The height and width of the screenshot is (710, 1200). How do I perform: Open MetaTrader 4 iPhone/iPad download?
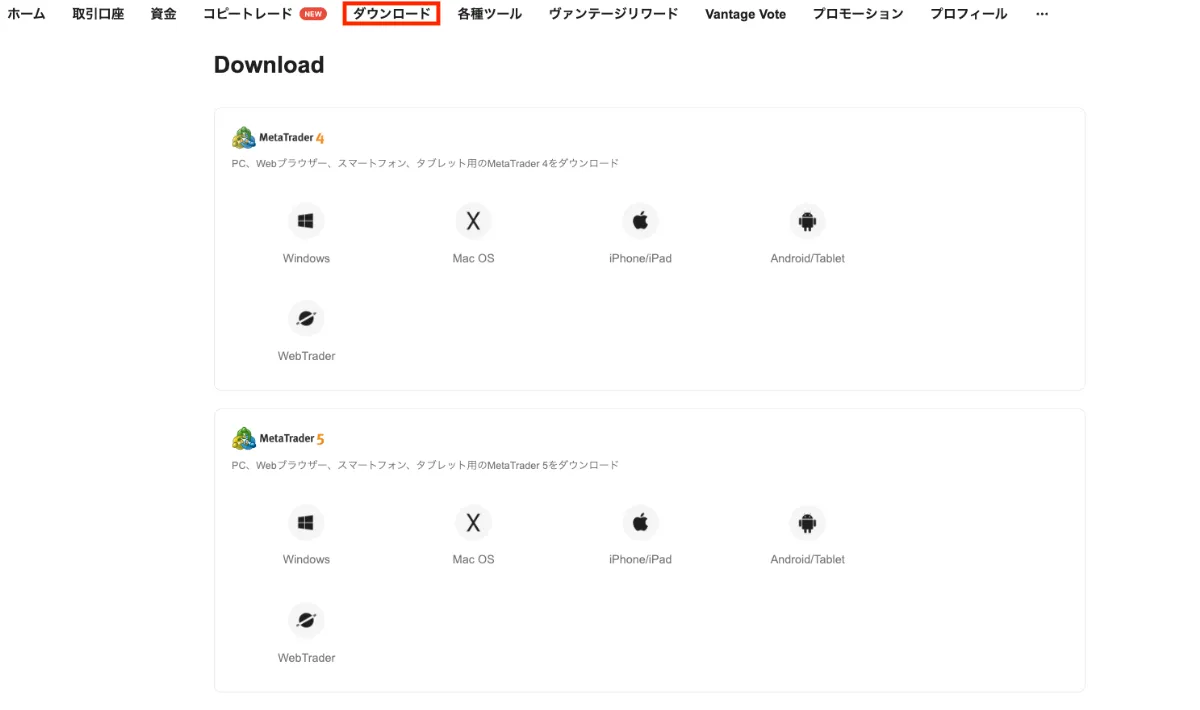pyautogui.click(x=640, y=220)
